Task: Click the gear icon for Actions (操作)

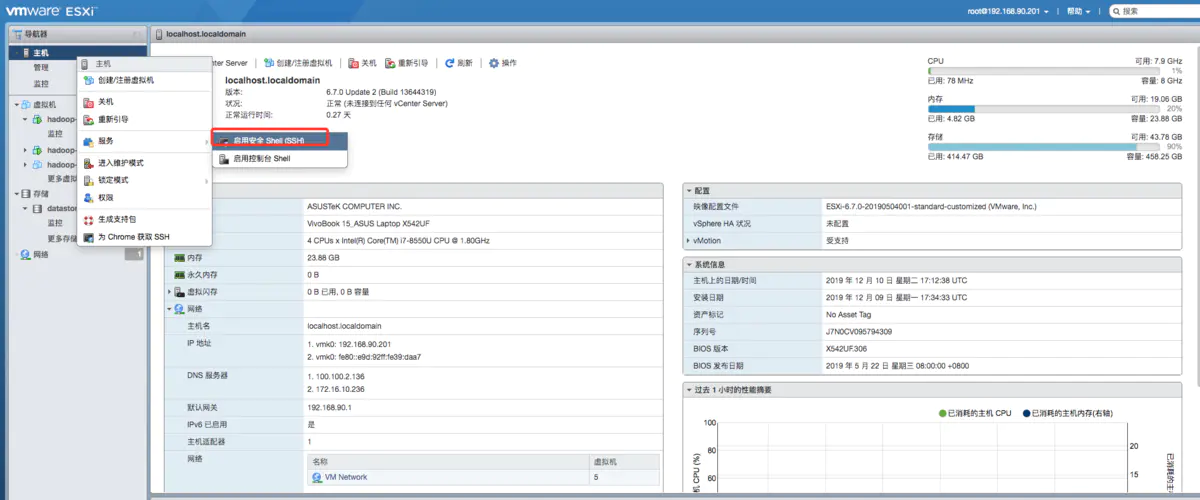Action: [494, 63]
